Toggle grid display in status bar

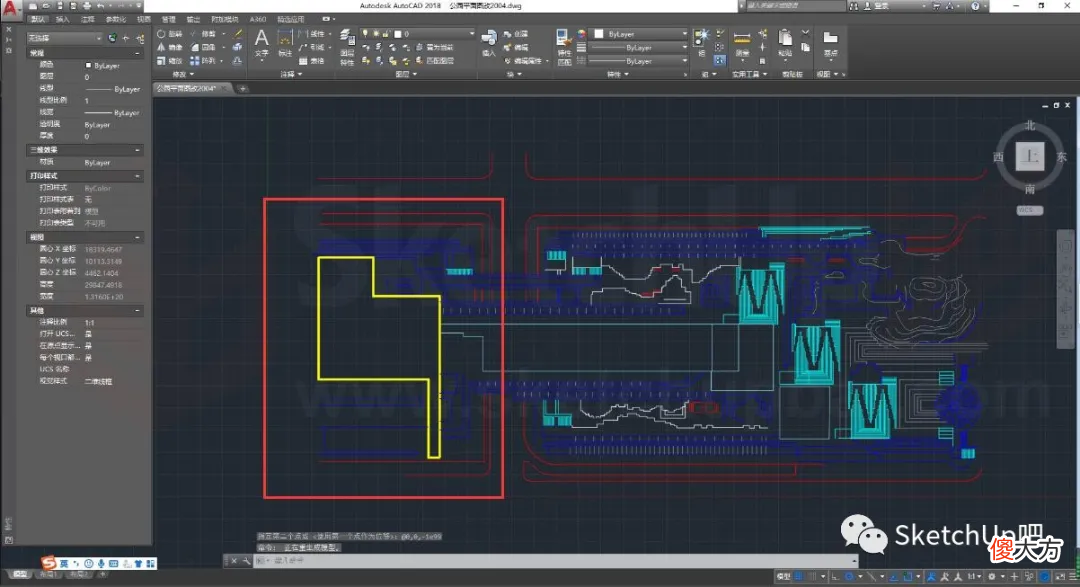coord(799,576)
